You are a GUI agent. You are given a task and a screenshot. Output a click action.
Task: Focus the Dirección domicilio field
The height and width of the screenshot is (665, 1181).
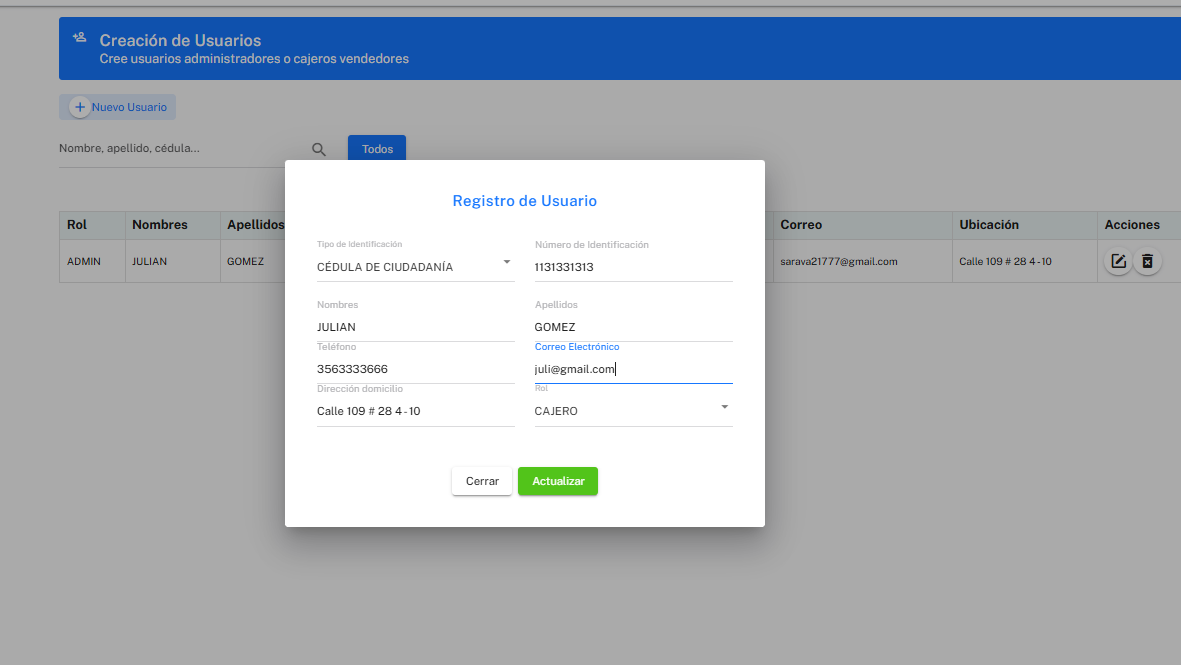point(415,411)
